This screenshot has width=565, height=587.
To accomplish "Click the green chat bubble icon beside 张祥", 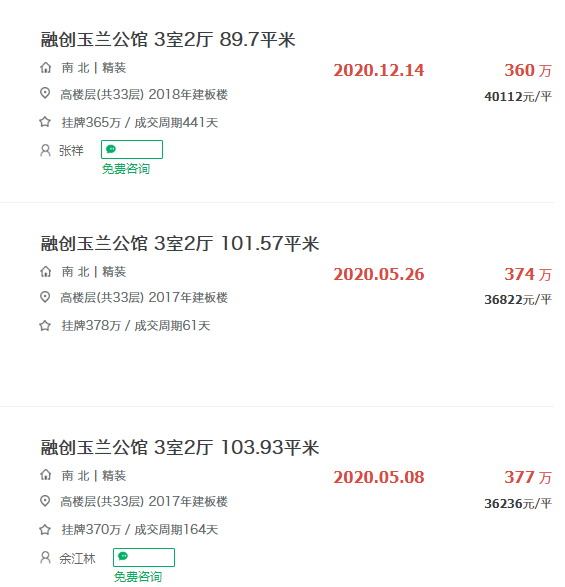I will pyautogui.click(x=111, y=149).
